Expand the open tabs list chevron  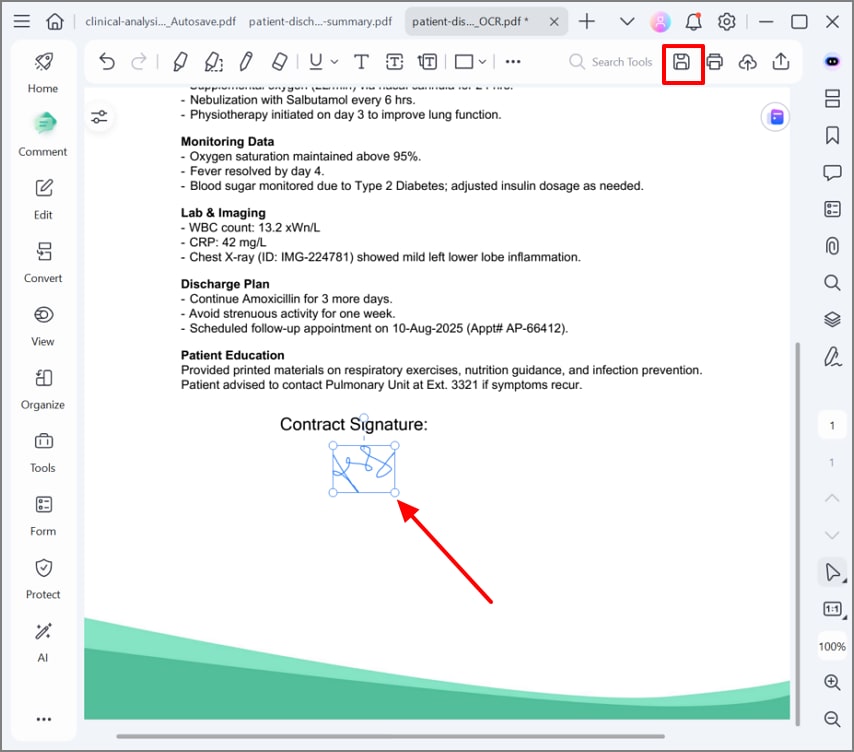pos(625,21)
